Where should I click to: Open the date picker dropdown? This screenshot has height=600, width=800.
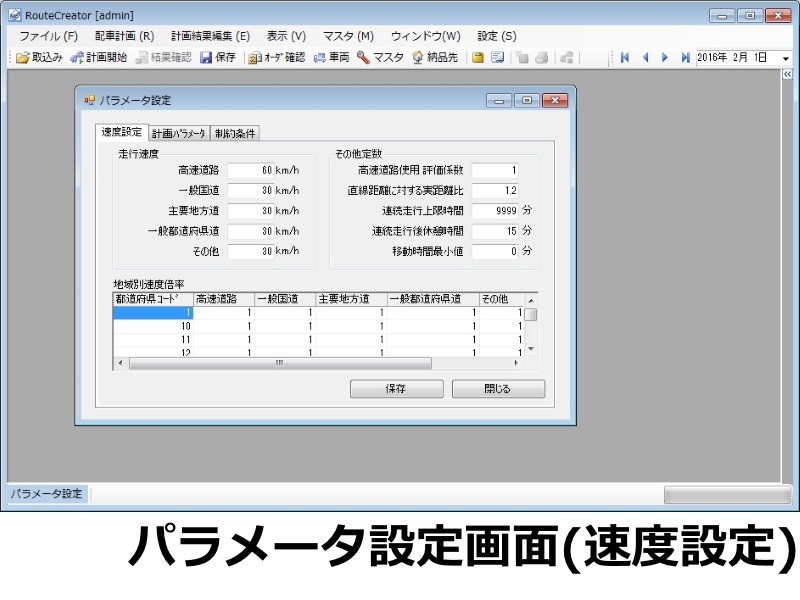pyautogui.click(x=787, y=57)
